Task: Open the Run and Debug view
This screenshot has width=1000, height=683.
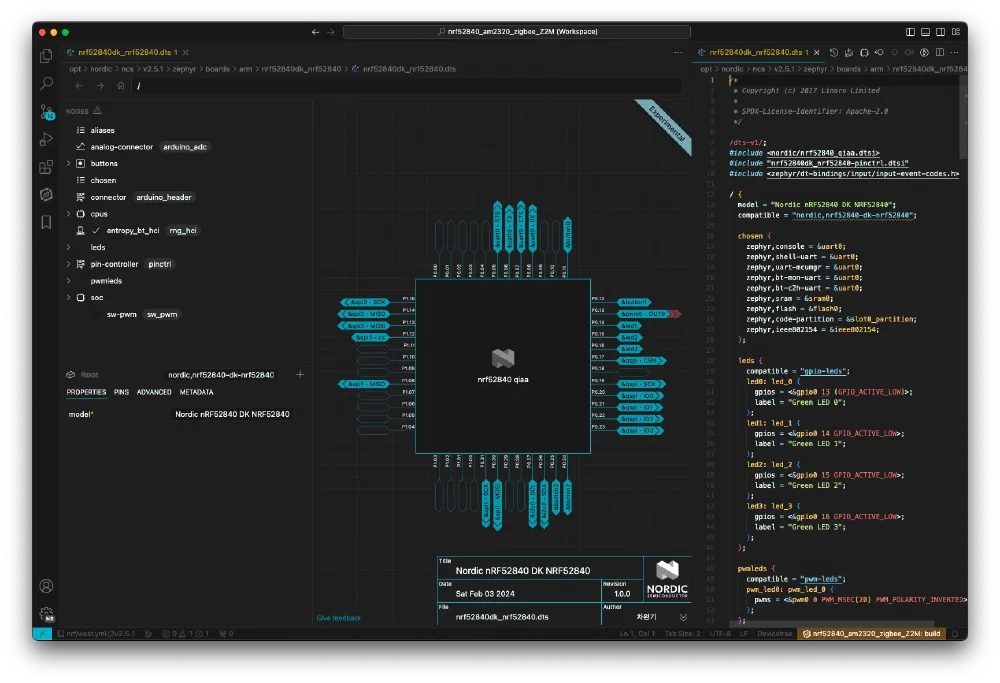Action: coord(46,140)
